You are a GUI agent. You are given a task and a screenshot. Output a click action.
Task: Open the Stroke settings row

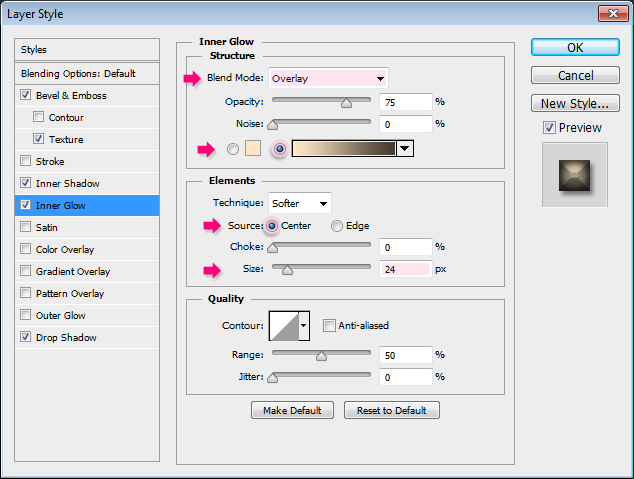click(x=50, y=161)
